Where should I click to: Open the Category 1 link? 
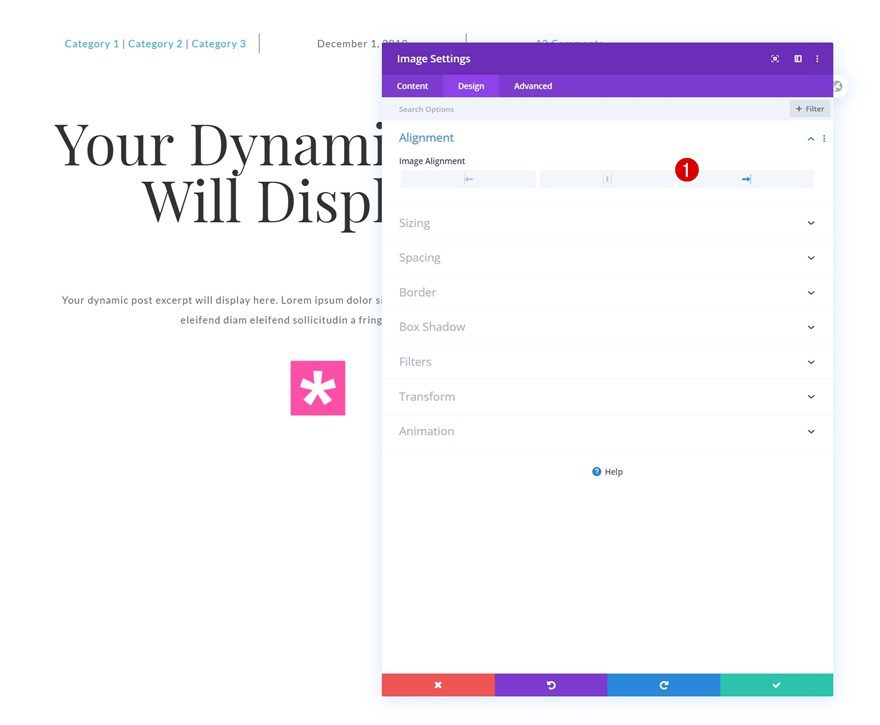pyautogui.click(x=91, y=44)
